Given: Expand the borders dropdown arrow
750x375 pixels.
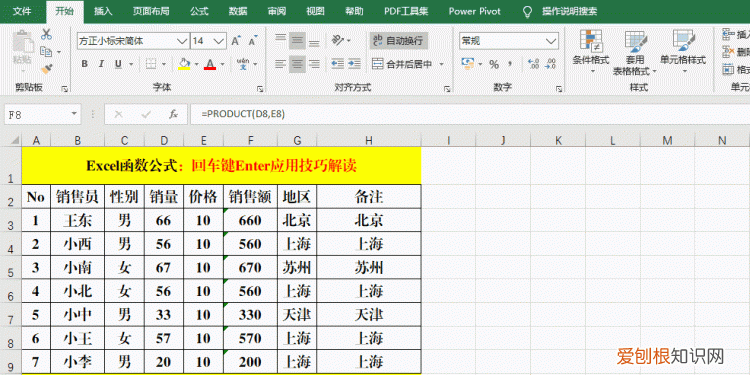Looking at the screenshot, I should coord(164,64).
